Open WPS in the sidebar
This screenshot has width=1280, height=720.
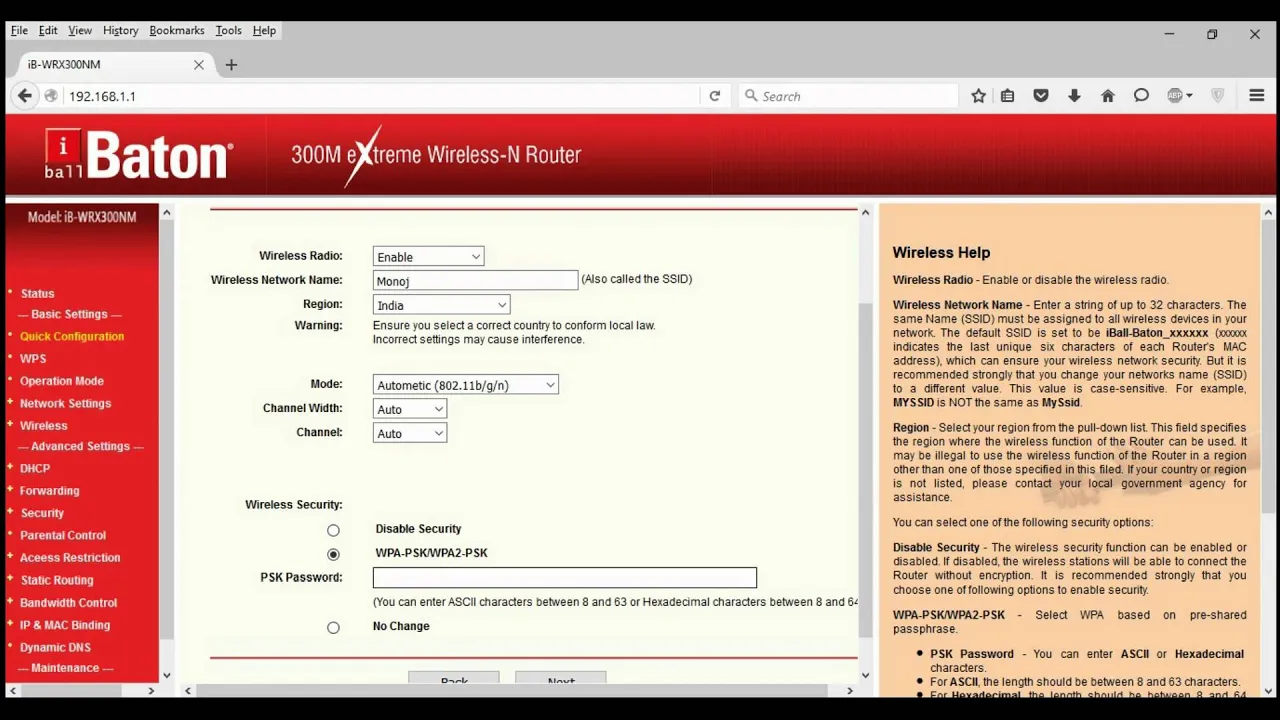click(x=33, y=358)
